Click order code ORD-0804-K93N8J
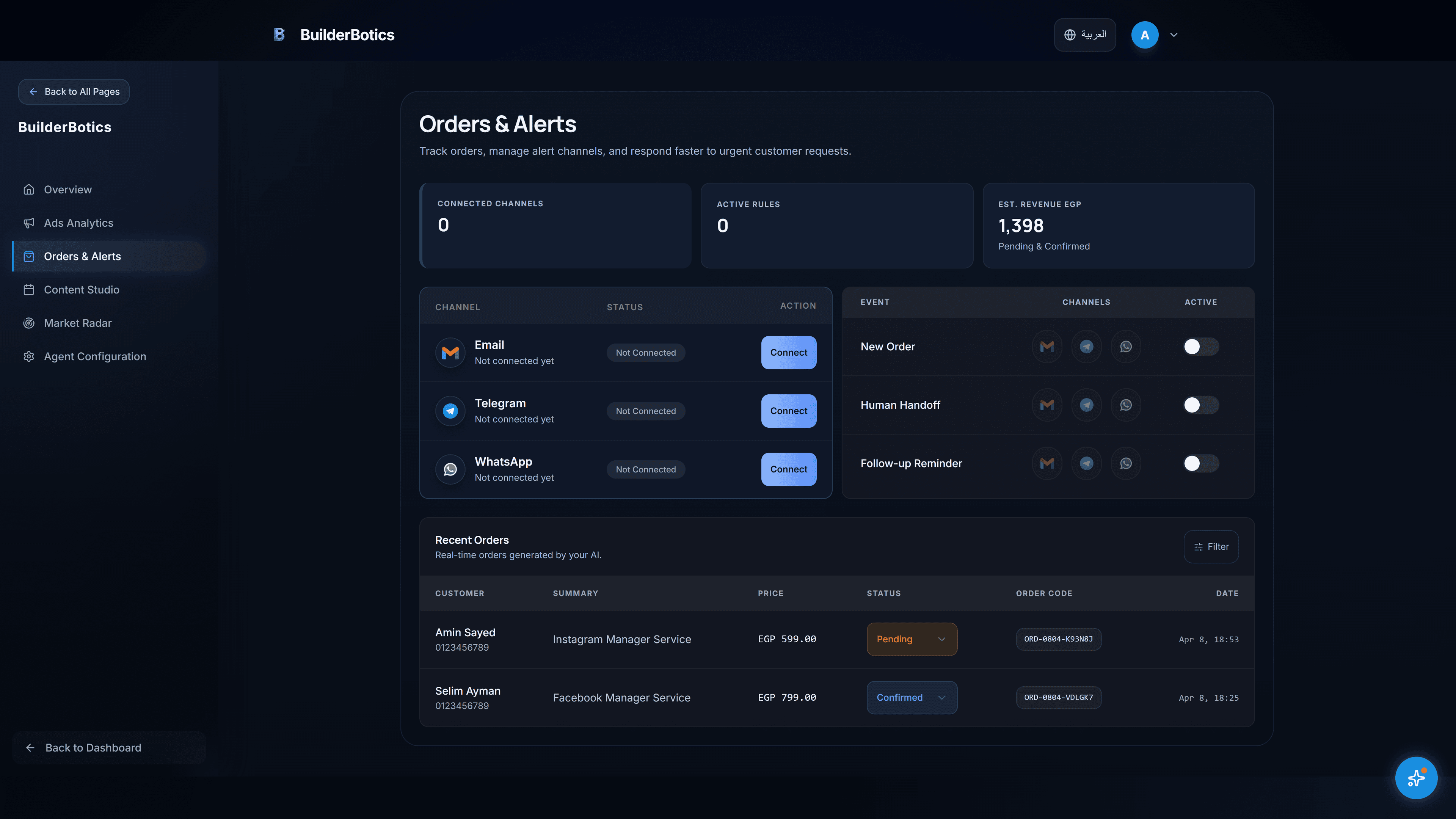Viewport: 1456px width, 819px height. pyautogui.click(x=1058, y=639)
